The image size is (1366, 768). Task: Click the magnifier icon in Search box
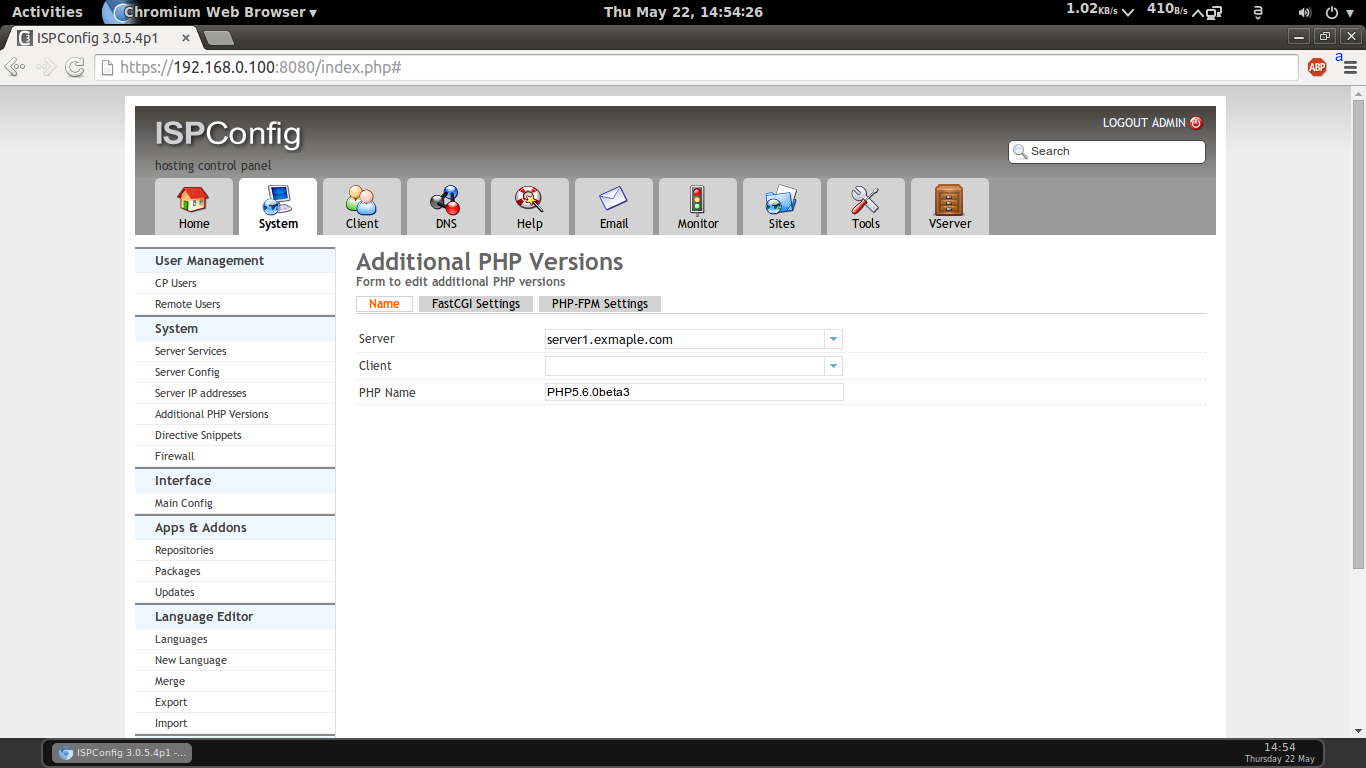[1020, 152]
